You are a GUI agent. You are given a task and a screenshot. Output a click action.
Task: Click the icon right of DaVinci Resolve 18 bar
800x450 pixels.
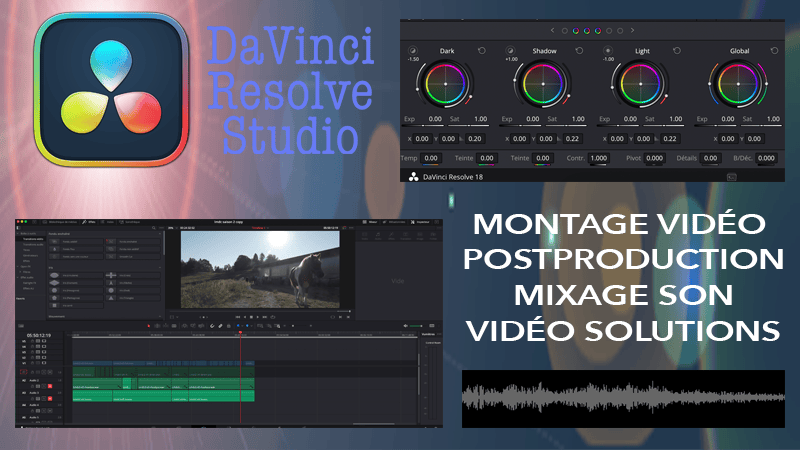pyautogui.click(x=731, y=177)
